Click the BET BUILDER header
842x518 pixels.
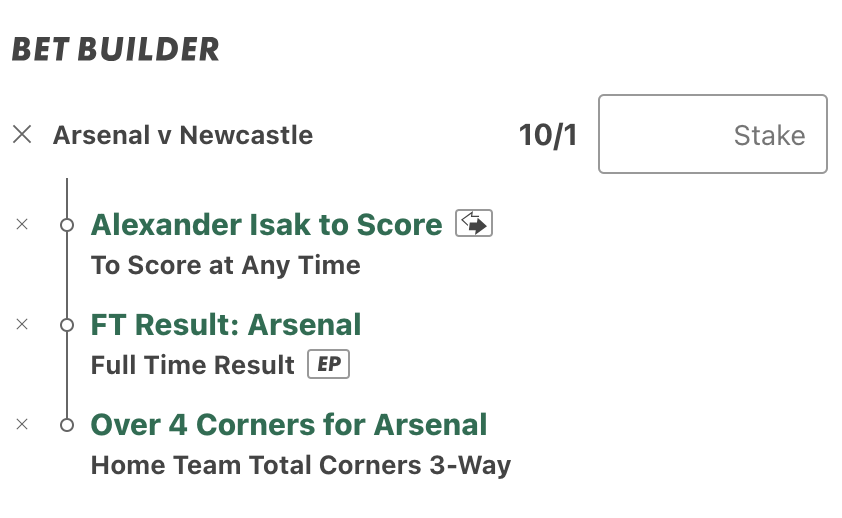point(115,49)
